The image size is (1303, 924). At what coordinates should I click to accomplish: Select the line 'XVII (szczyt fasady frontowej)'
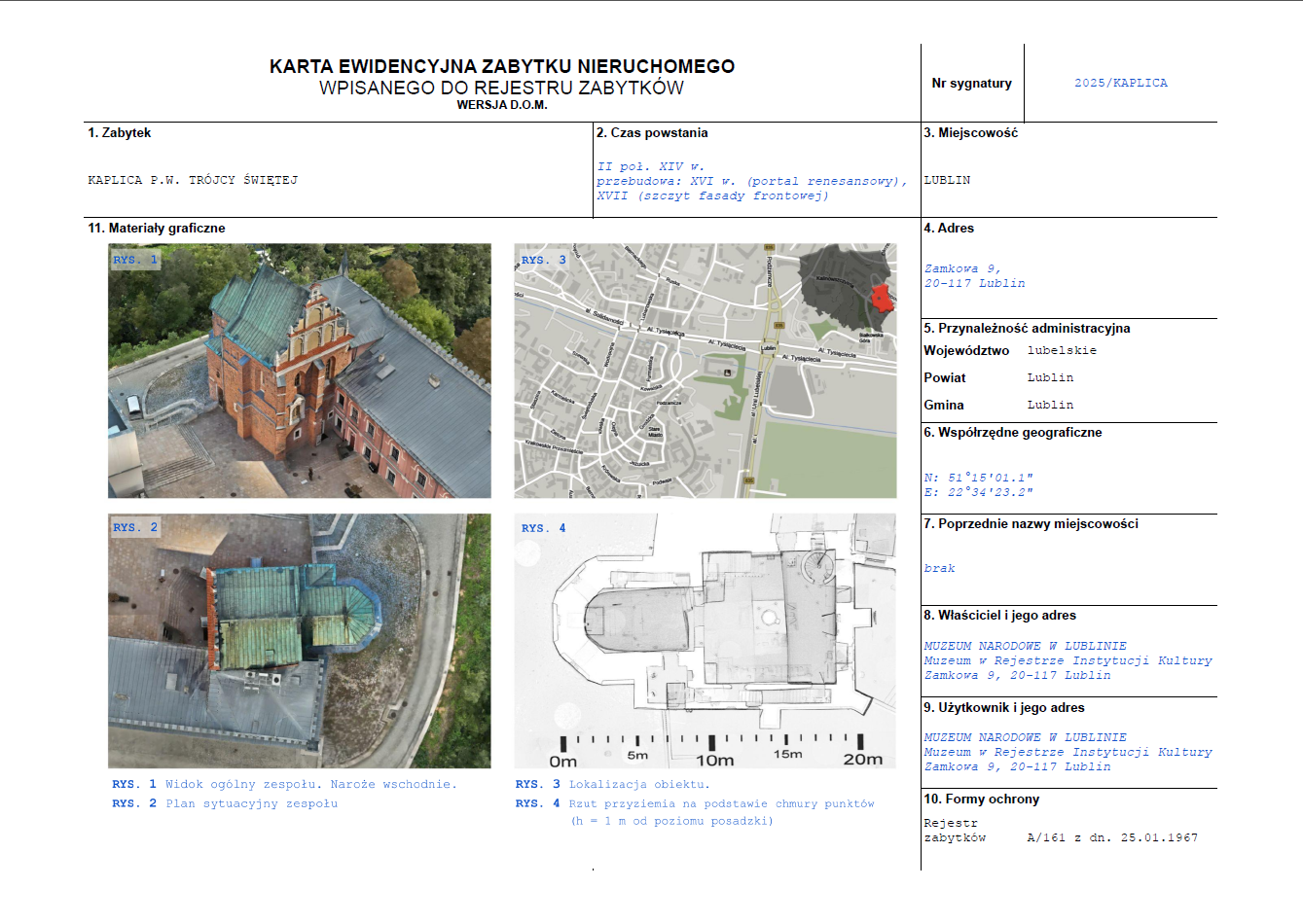[x=712, y=195]
